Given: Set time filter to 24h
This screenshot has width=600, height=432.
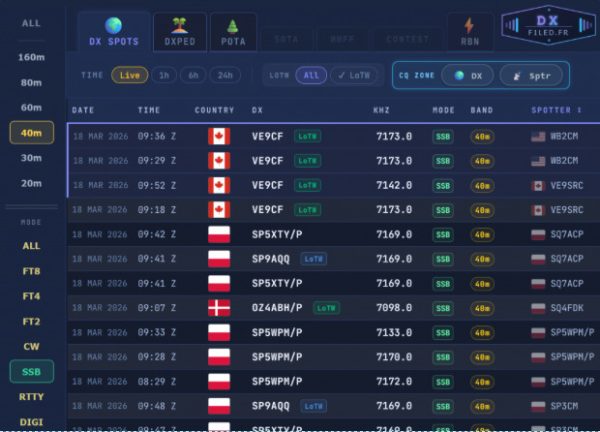Looking at the screenshot, I should [x=226, y=75].
